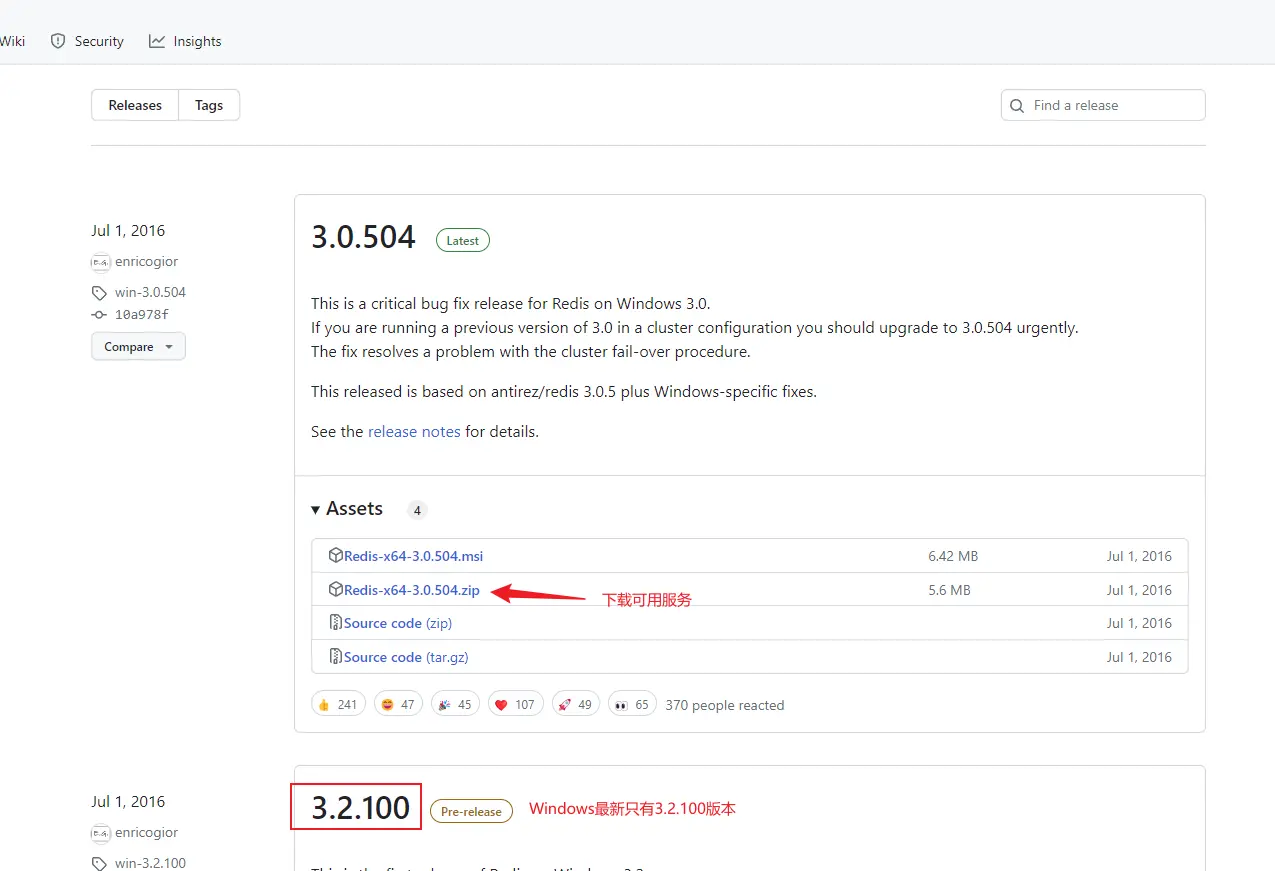Open the Security tab
This screenshot has width=1275, height=871.
pos(88,41)
